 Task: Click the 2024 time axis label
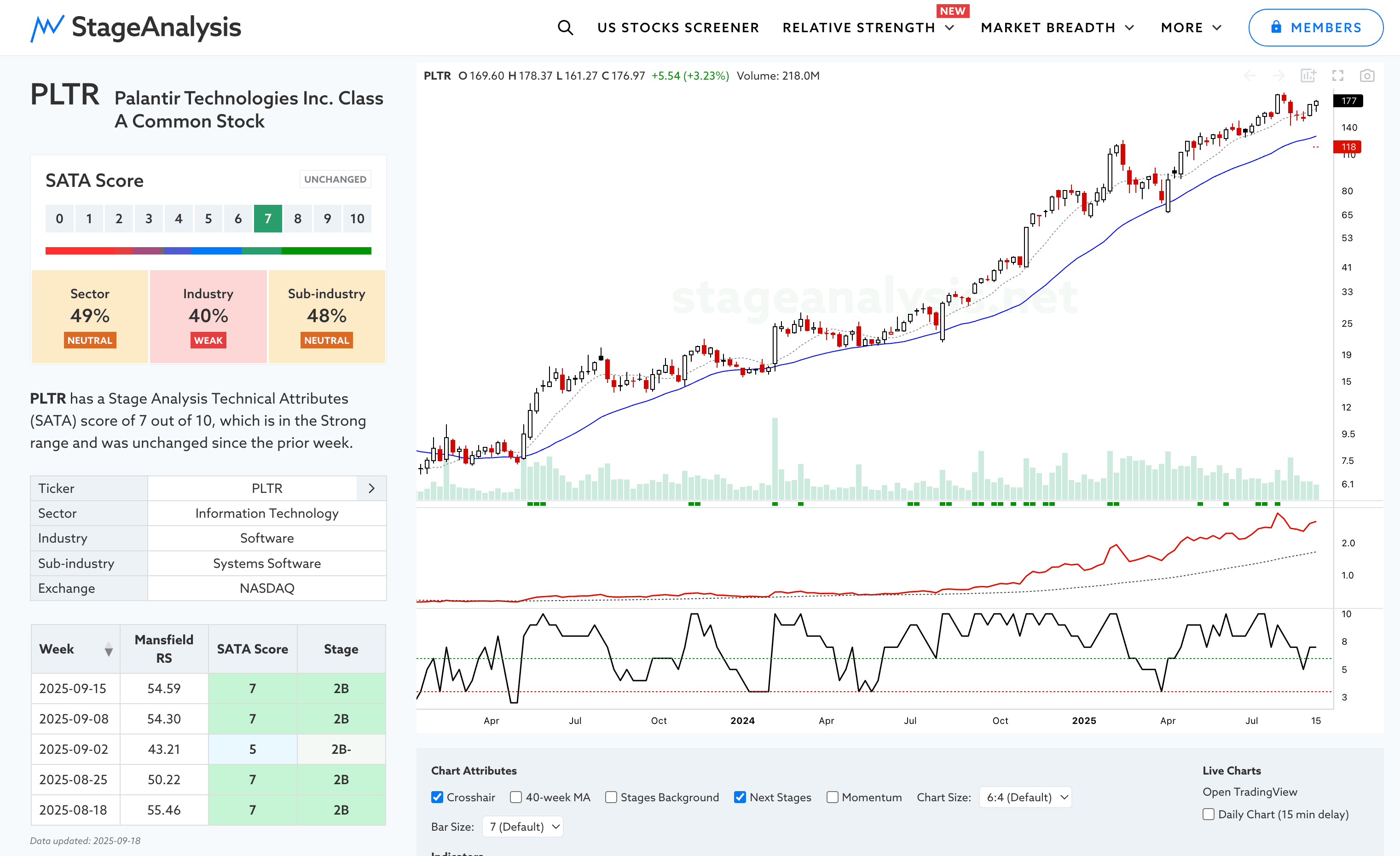742,720
